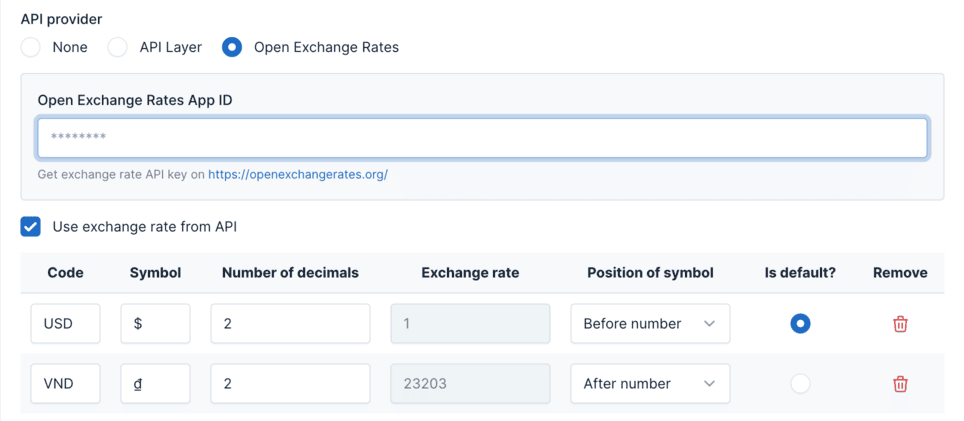Click the Number of decimals header
The width and height of the screenshot is (964, 421).
(290, 273)
